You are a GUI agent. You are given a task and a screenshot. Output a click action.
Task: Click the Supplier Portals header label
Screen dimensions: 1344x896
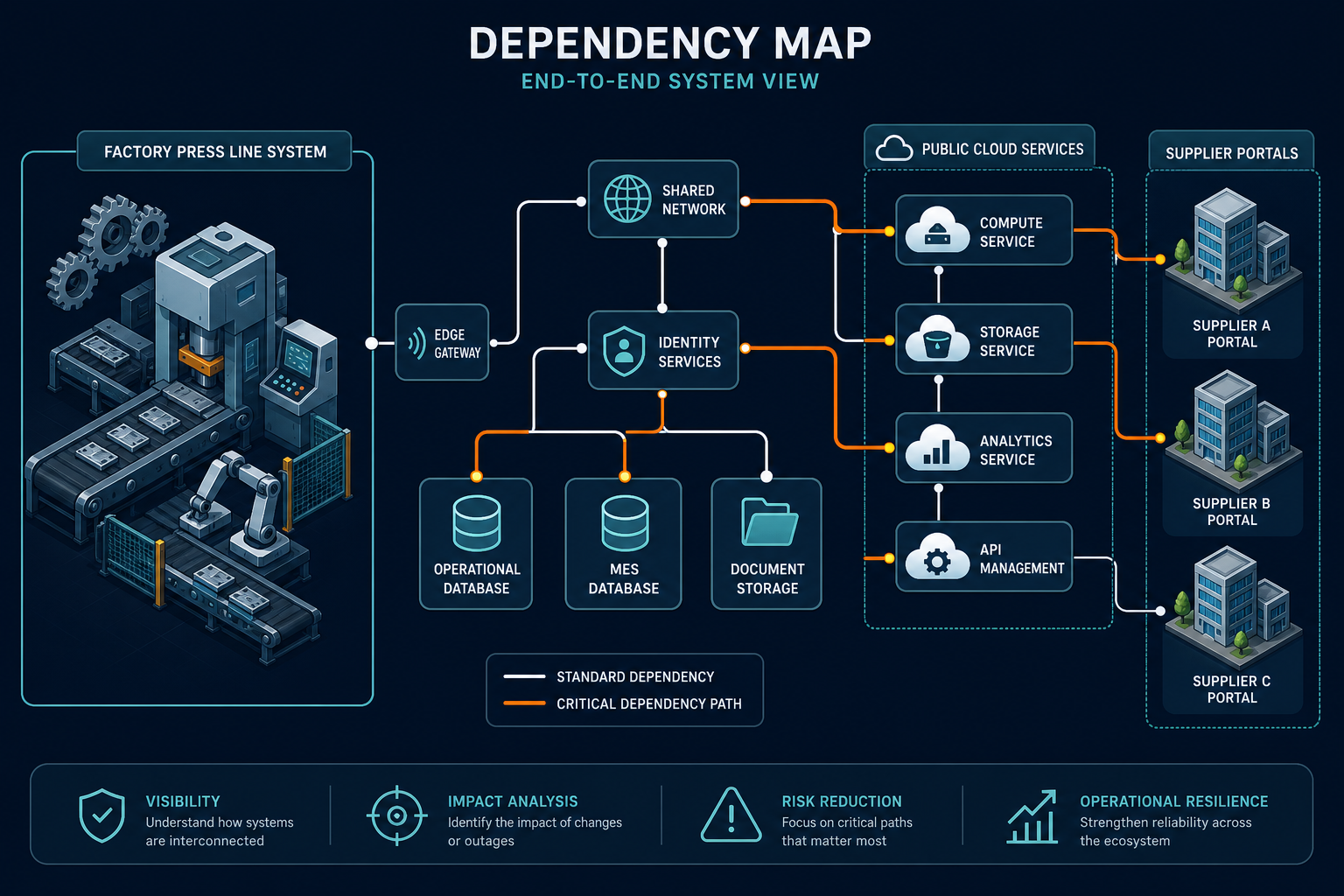1231,153
